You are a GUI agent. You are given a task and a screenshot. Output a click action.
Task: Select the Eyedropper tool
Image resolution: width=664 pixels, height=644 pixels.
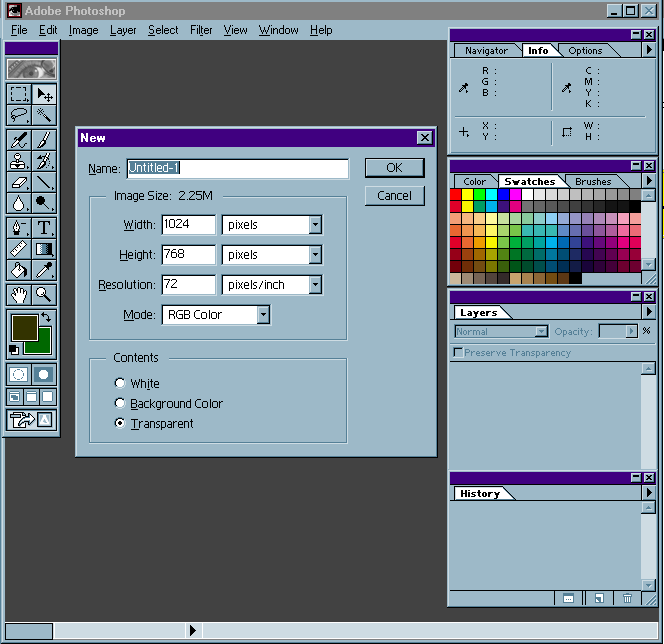44,270
